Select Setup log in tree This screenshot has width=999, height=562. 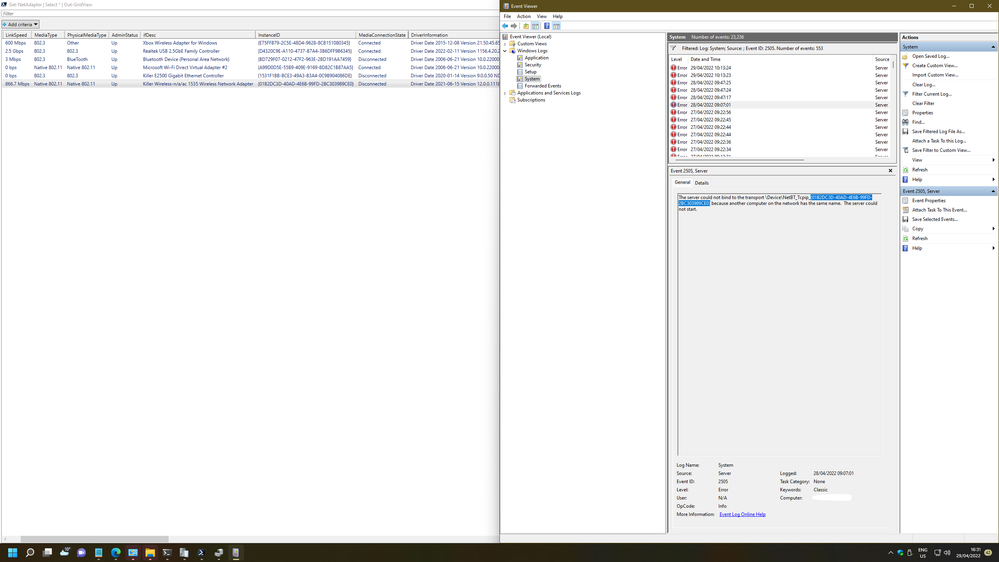click(x=531, y=72)
